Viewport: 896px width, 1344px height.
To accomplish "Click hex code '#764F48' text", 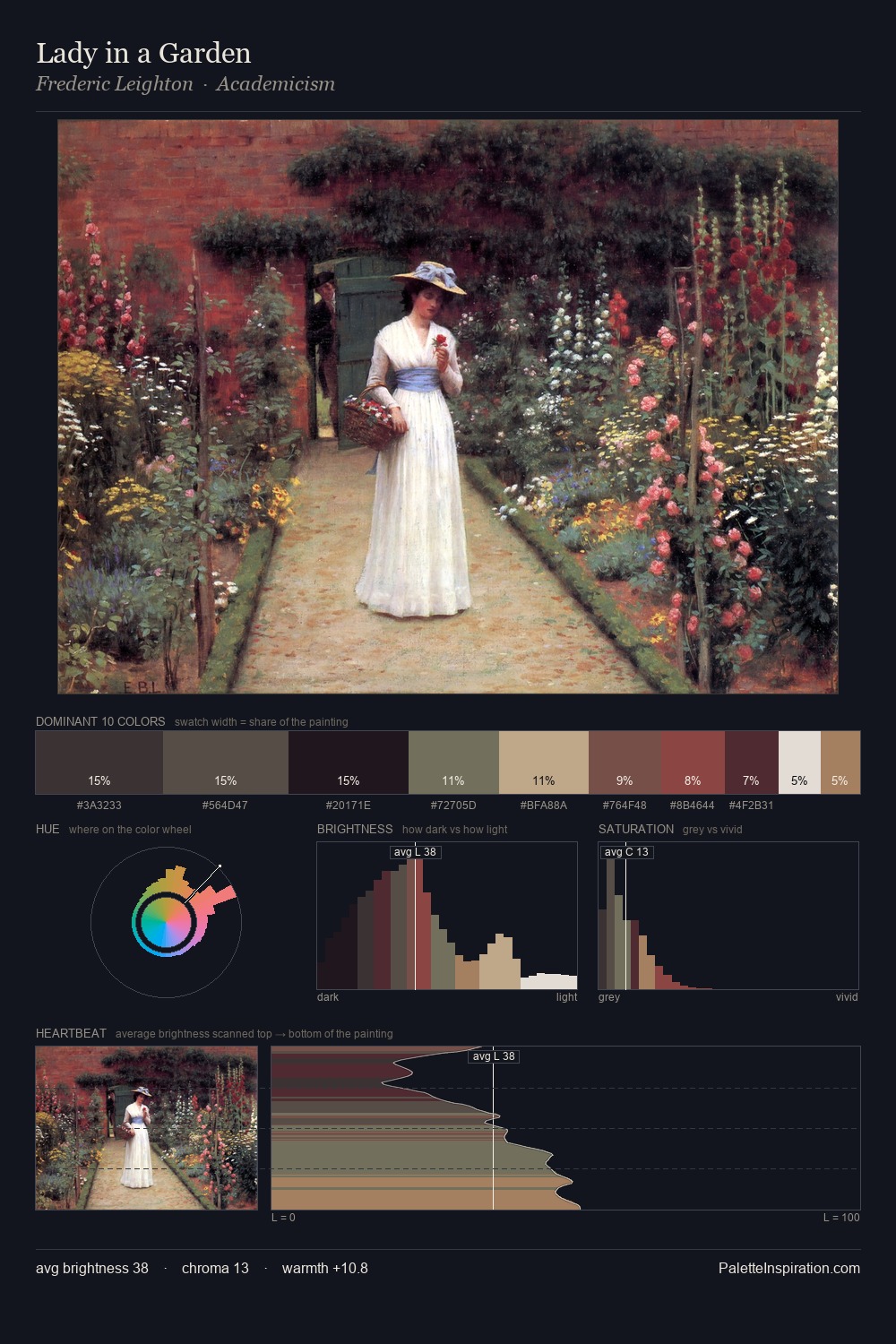I will [x=625, y=805].
